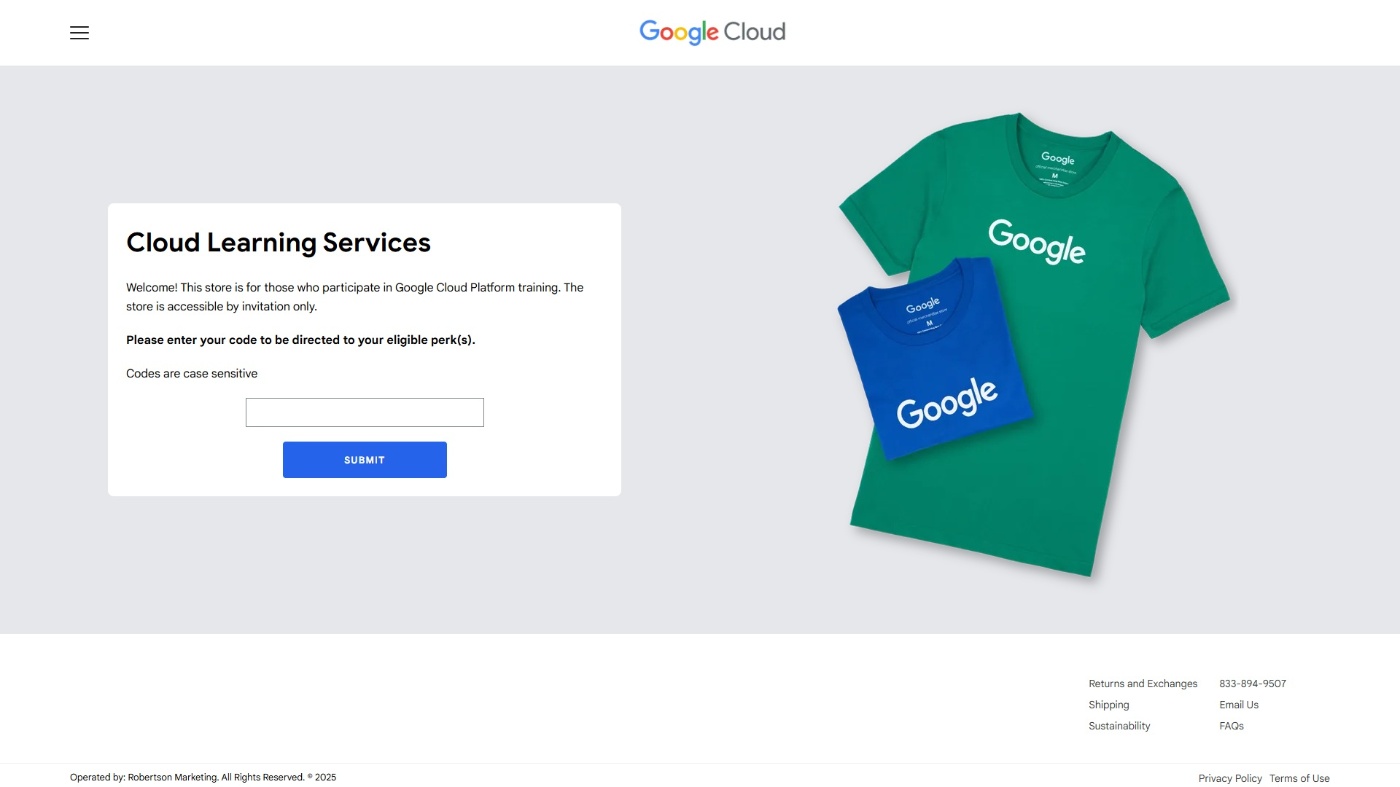Screen dimensions: 1400x787
Task: Open the Returns and Exchanges link
Action: click(x=1143, y=684)
